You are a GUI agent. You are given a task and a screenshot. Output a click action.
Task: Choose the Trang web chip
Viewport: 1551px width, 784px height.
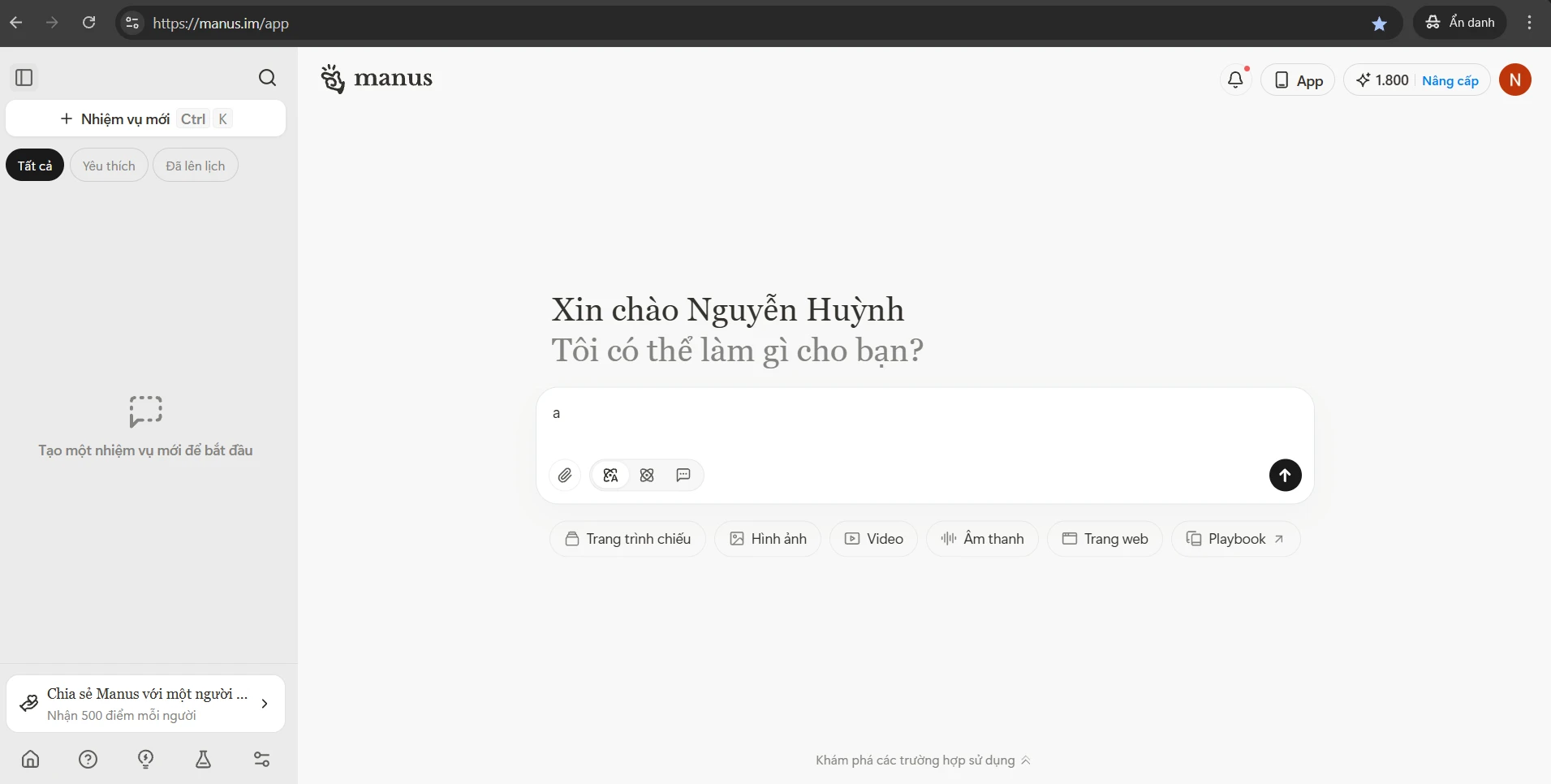(x=1105, y=539)
